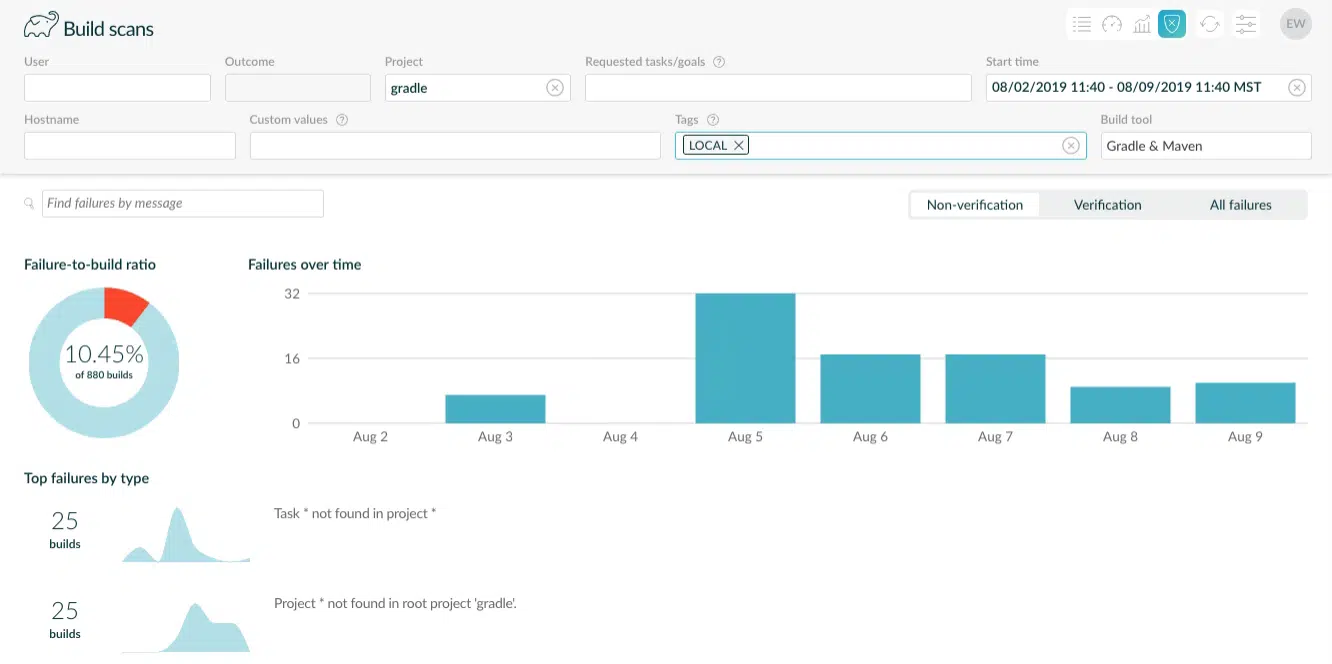Open the build scans list view icon

click(x=1081, y=25)
